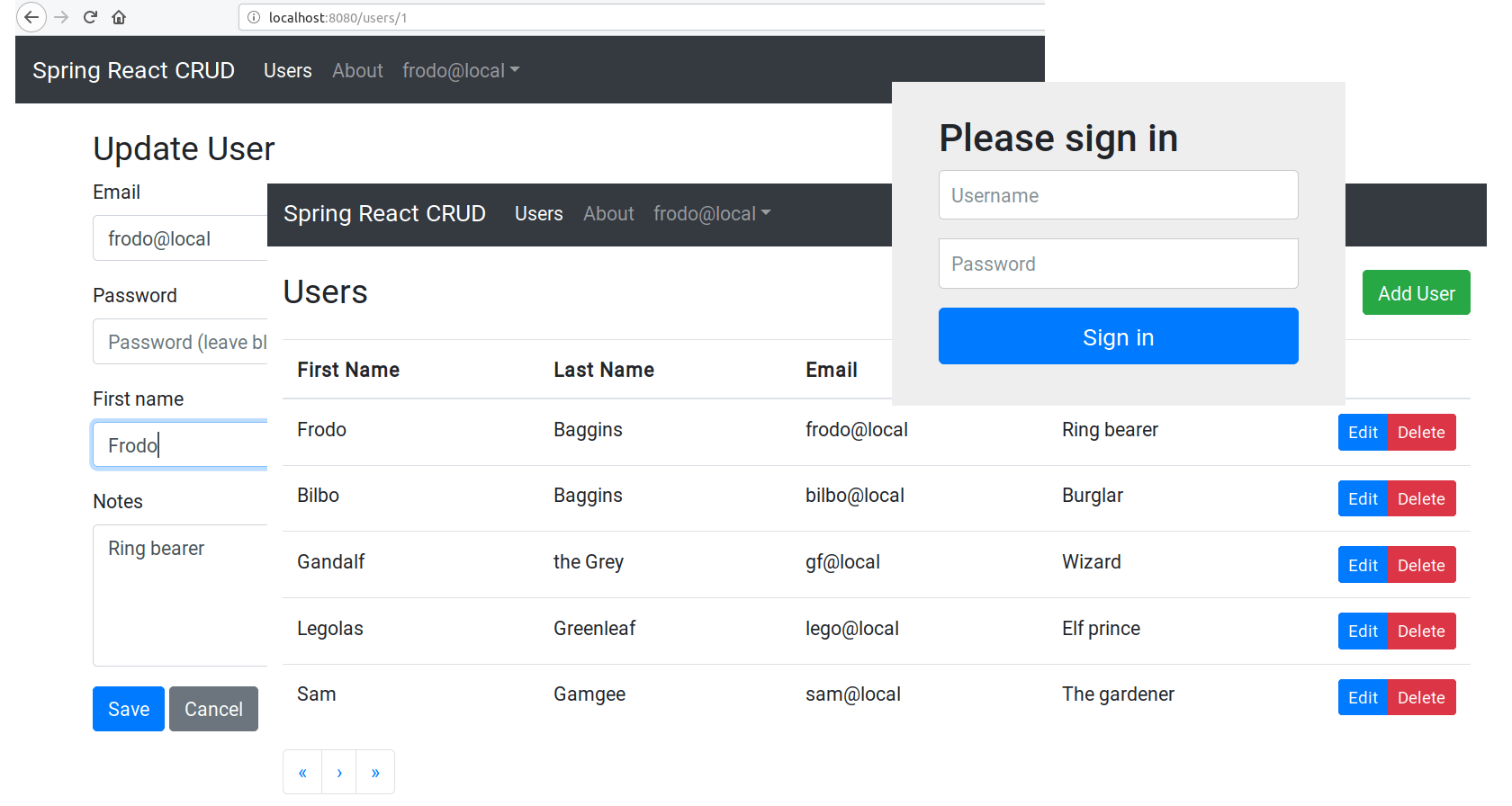The image size is (1512, 806).
Task: Cancel the Update User form
Action: 213,709
